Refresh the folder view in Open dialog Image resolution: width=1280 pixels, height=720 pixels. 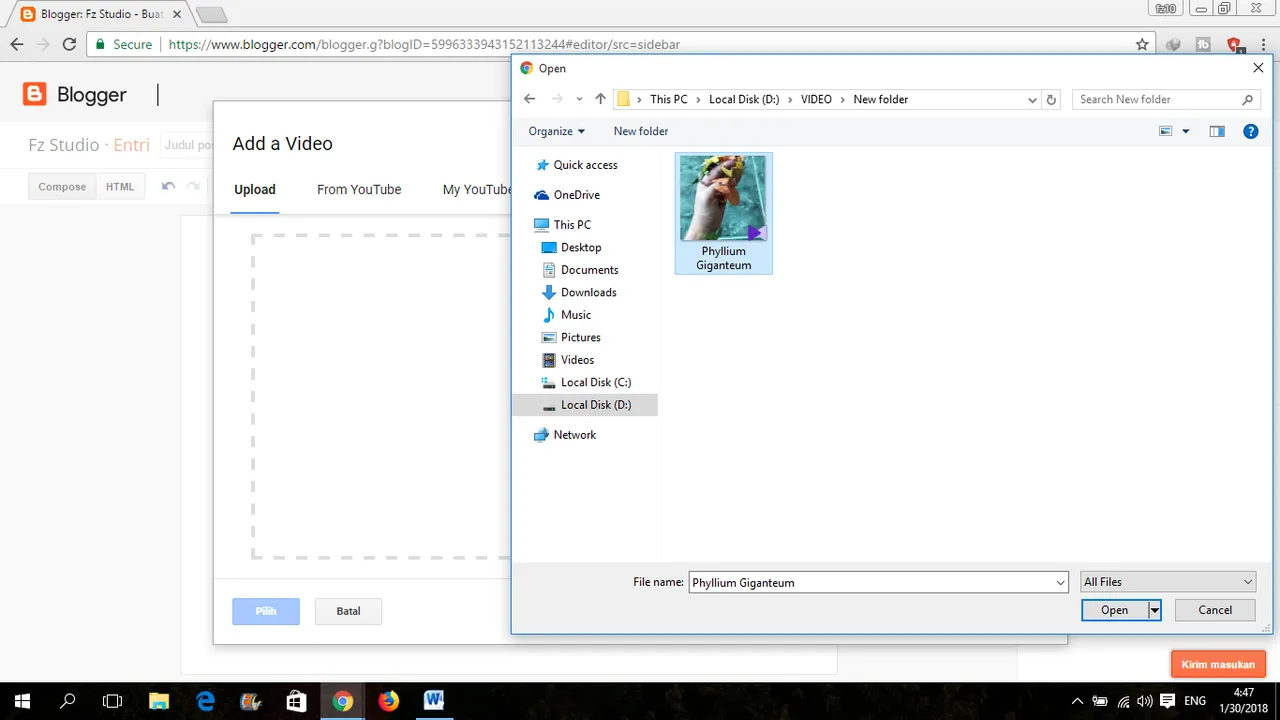1051,99
